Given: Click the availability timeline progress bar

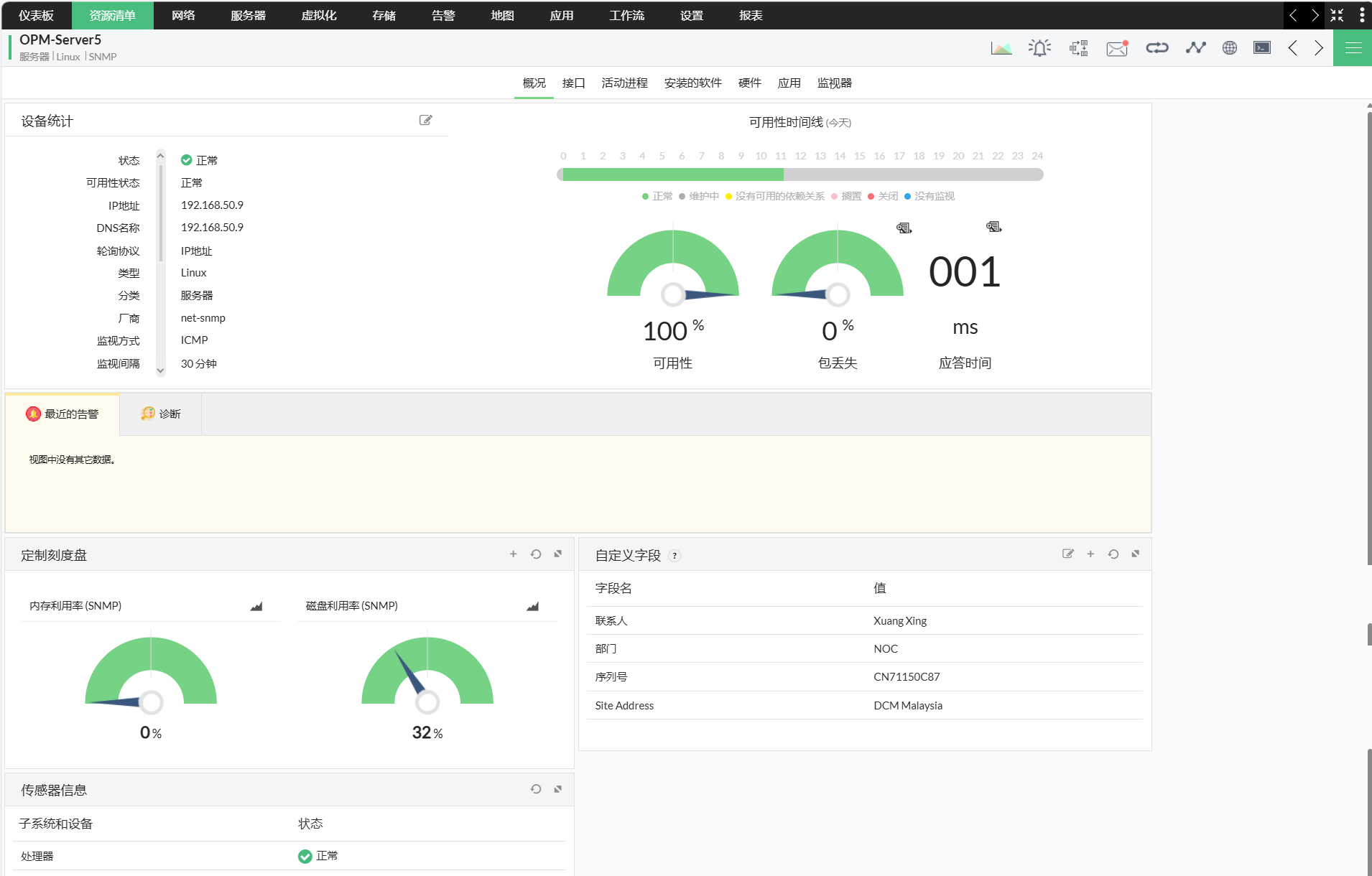Looking at the screenshot, I should (799, 174).
